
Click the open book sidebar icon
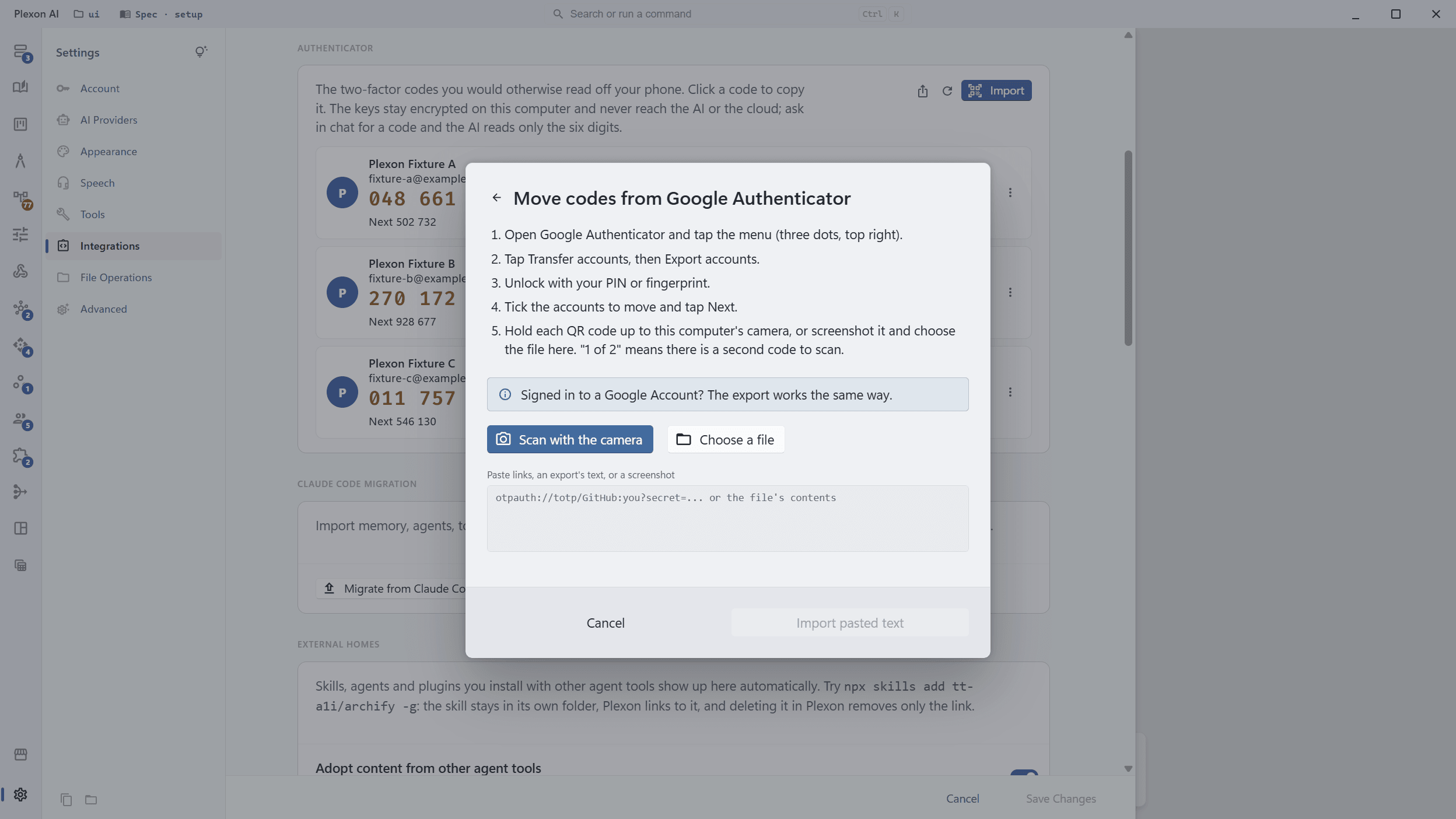pyautogui.click(x=20, y=87)
